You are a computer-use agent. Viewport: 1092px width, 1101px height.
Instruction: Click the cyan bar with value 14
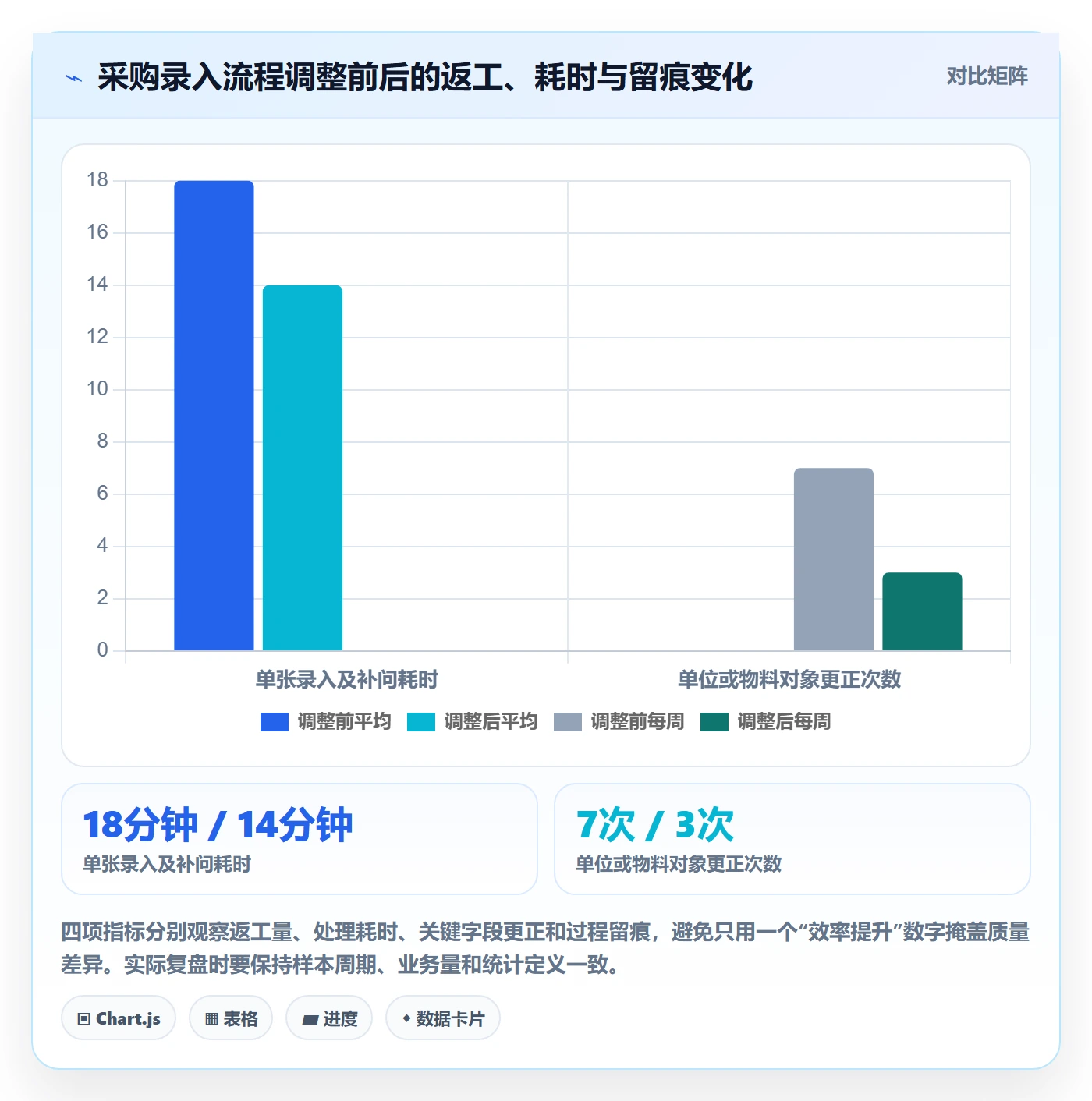[x=303, y=468]
